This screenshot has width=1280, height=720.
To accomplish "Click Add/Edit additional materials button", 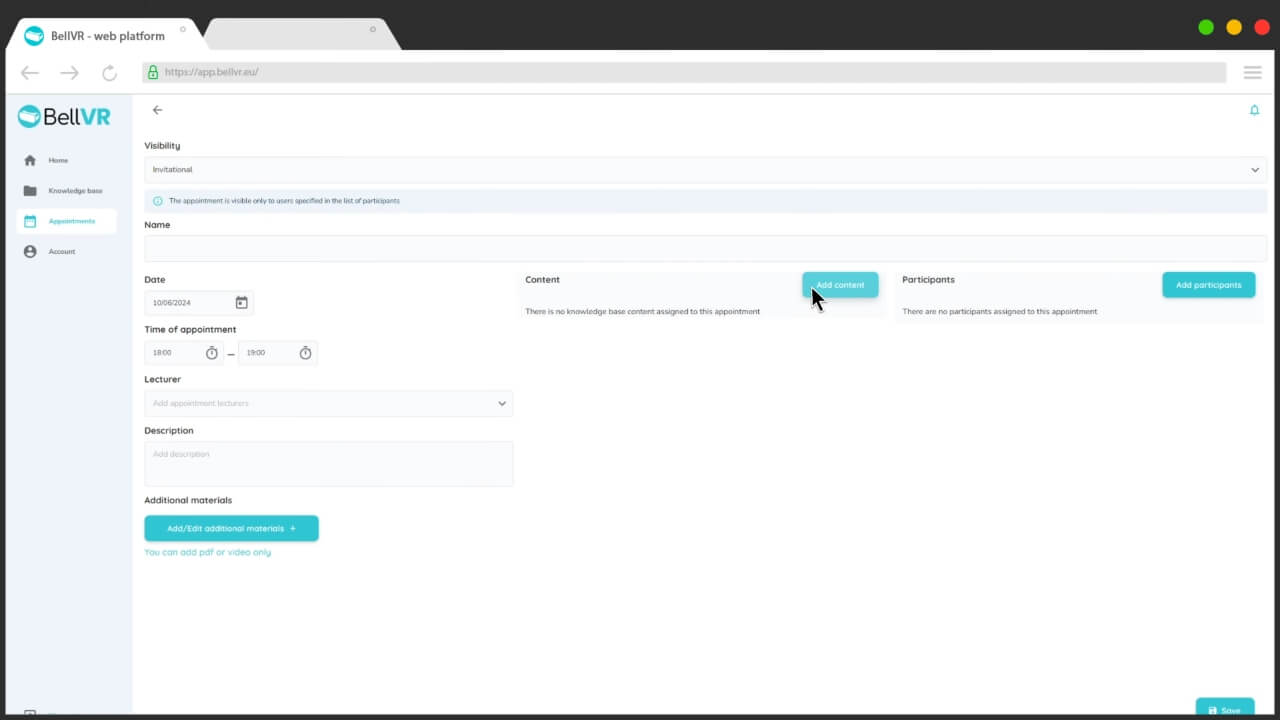I will tap(231, 528).
